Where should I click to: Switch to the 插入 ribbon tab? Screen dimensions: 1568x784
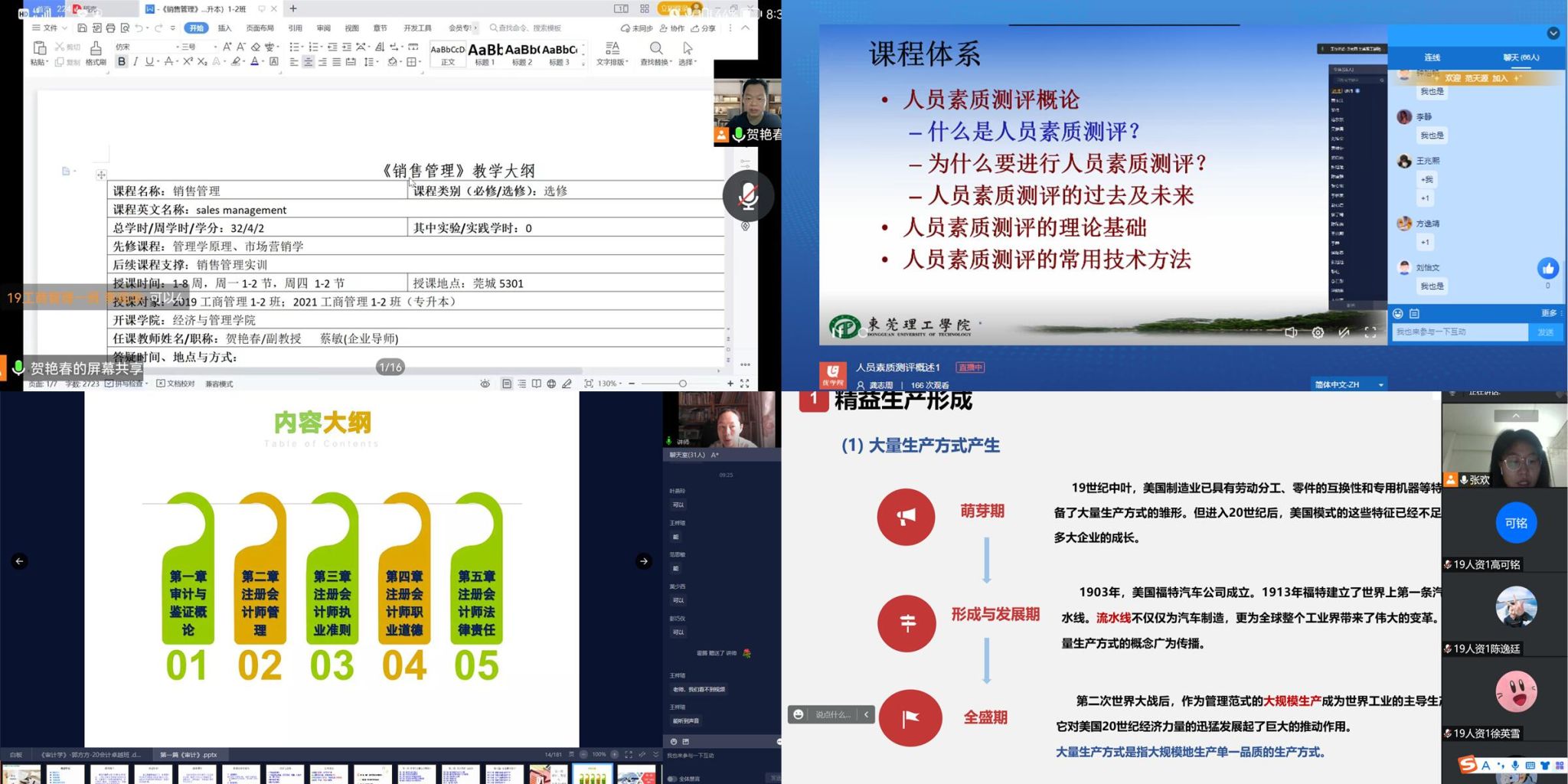(x=225, y=28)
